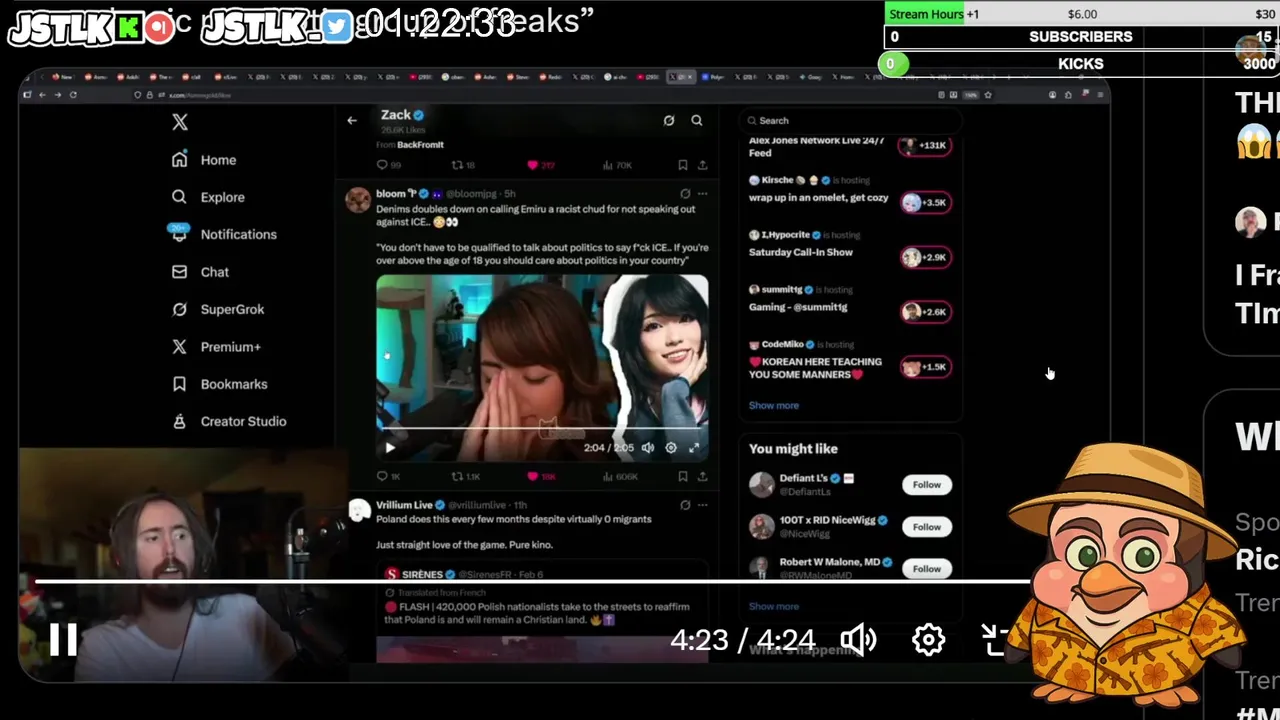Click the Grok icon in the Zack header
1280x720 pixels.
click(x=669, y=120)
